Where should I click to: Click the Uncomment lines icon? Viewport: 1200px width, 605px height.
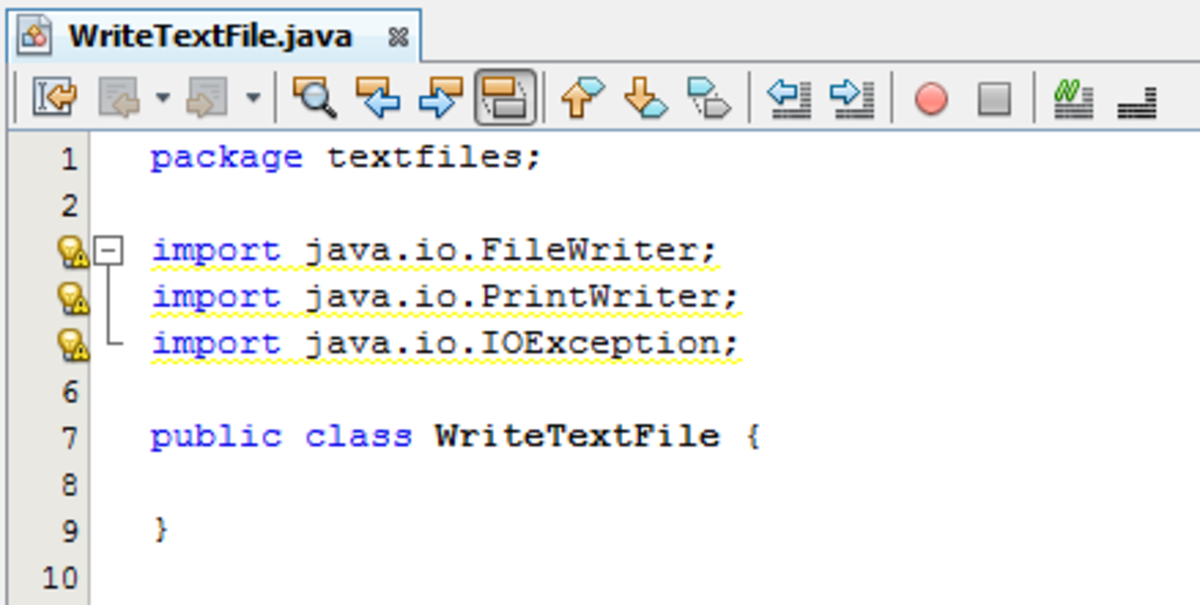click(x=1137, y=101)
